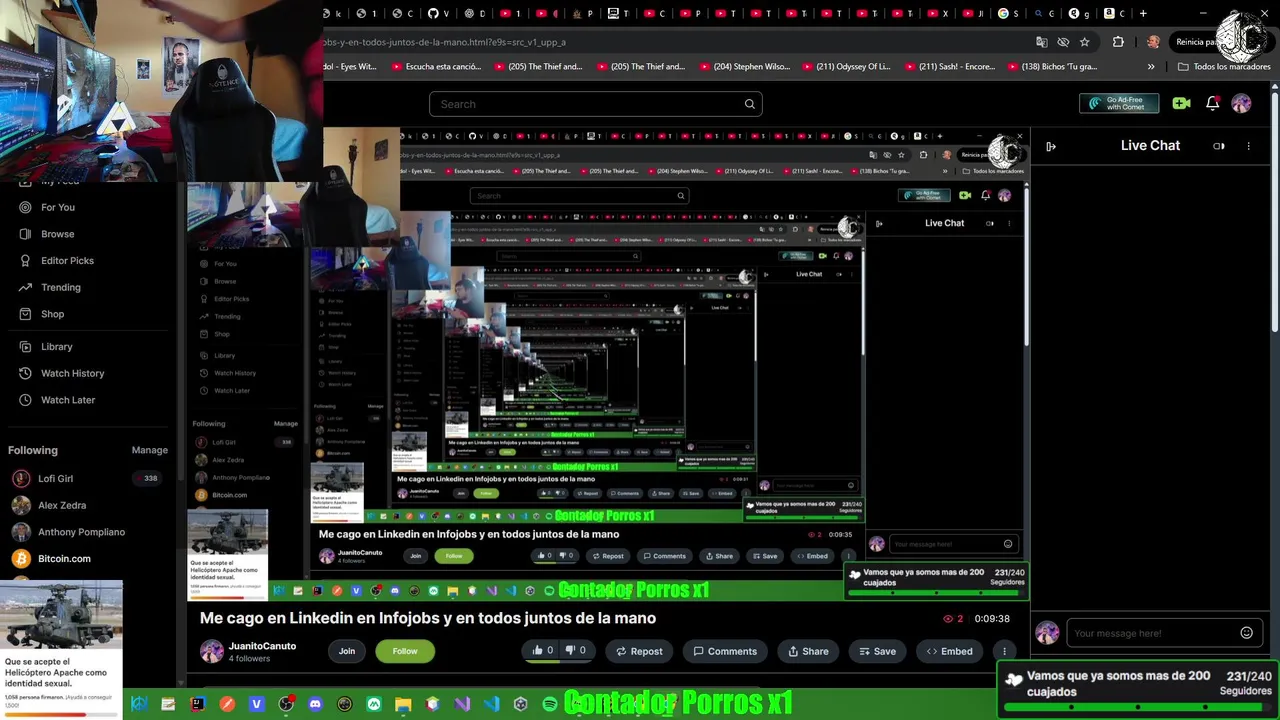Open more options next to the bottom Embed button
Image resolution: width=1280 pixels, height=720 pixels.
pos(1004,651)
